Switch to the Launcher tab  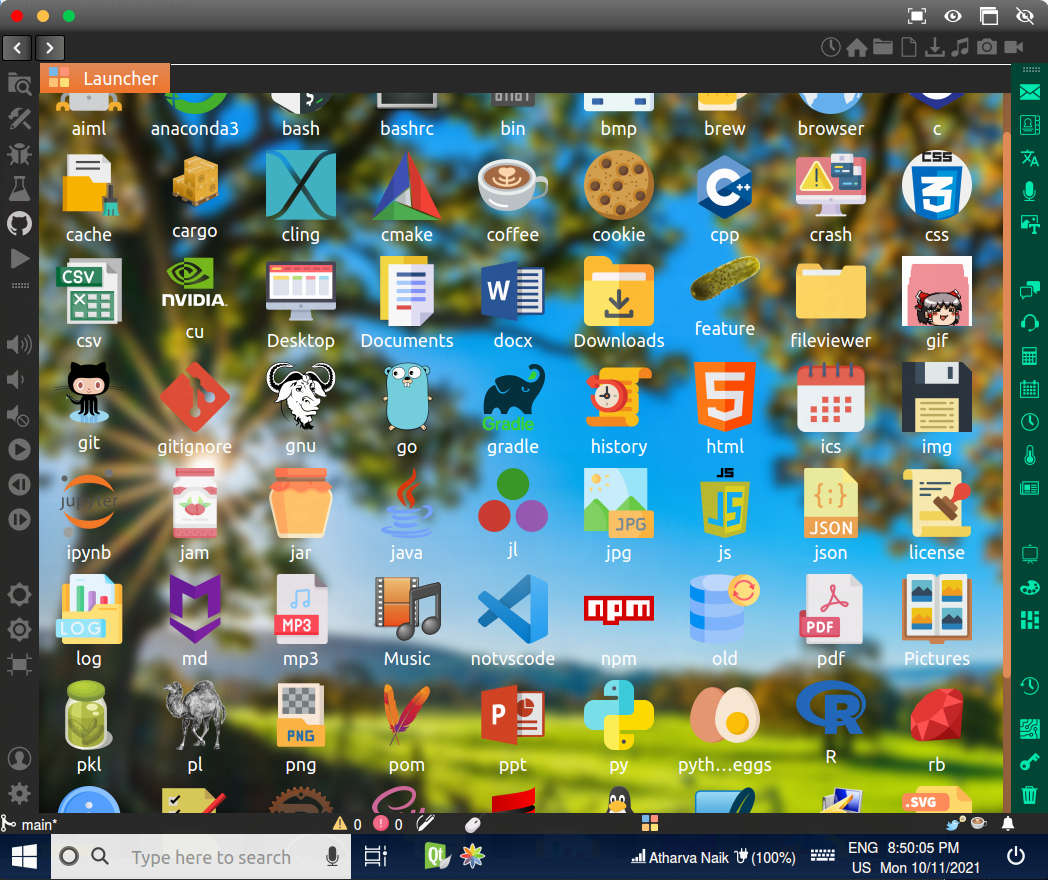[x=105, y=78]
